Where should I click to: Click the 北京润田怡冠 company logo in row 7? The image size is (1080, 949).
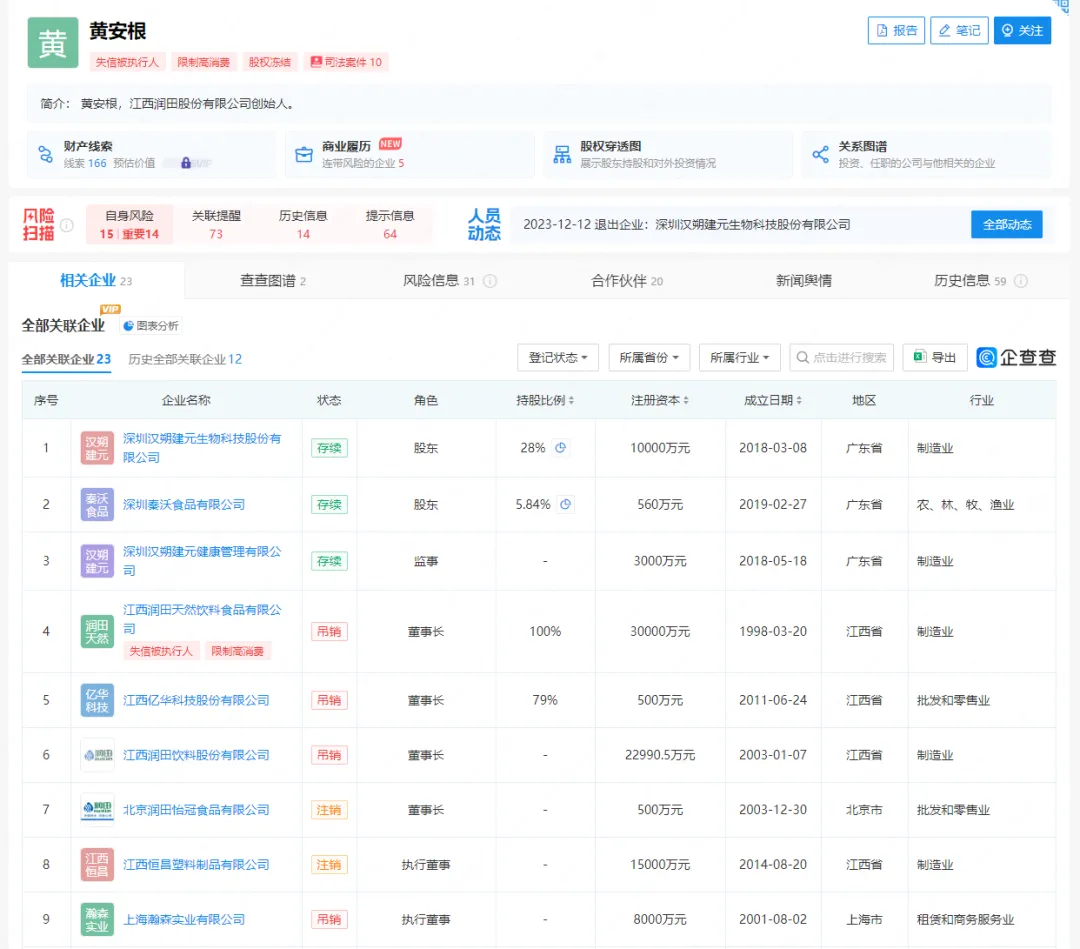(x=97, y=810)
